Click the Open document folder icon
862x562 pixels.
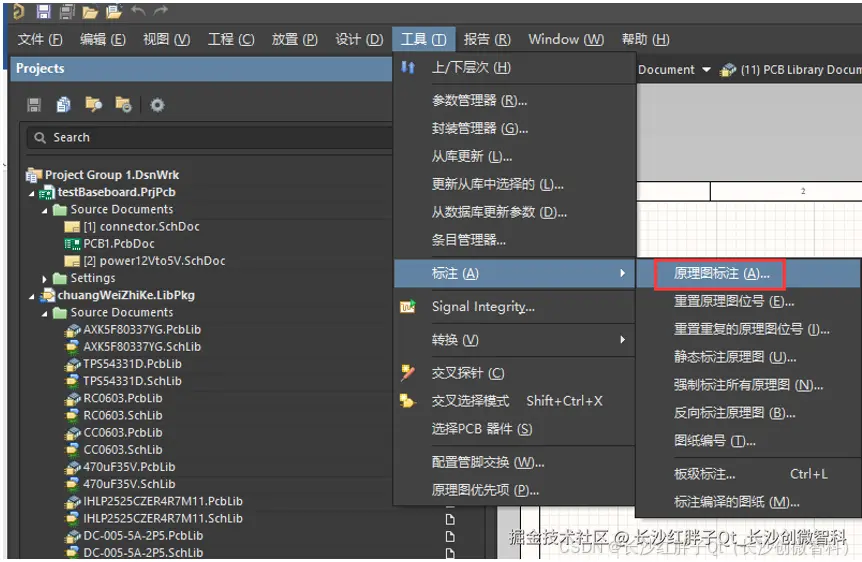click(x=90, y=12)
